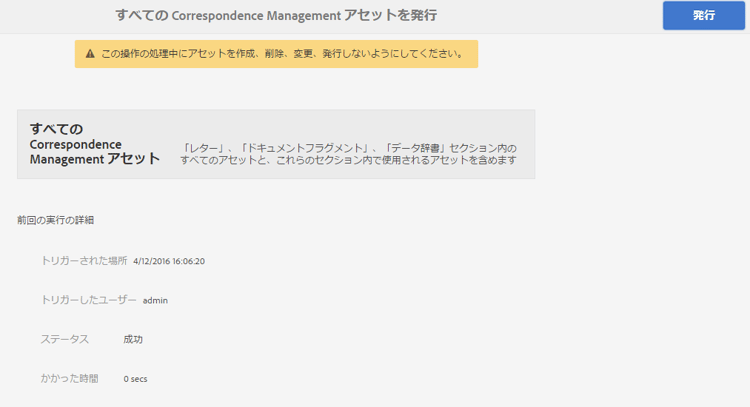
Task: Select the admin user value
Action: coord(155,300)
